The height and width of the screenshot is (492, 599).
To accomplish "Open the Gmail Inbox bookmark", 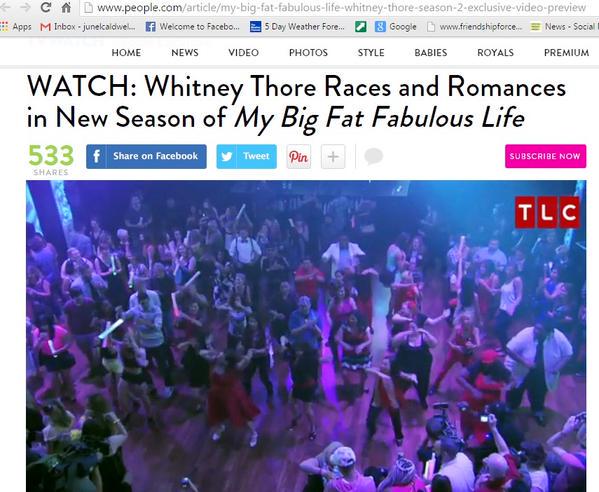I will [x=88, y=26].
